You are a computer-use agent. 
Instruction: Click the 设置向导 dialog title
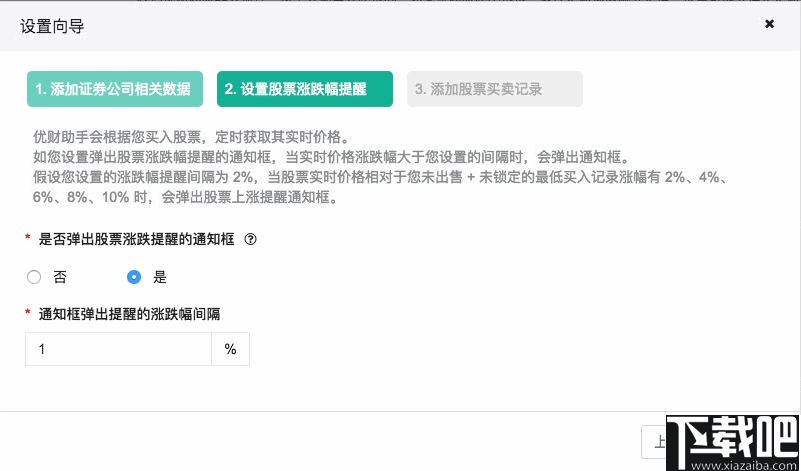click(52, 26)
